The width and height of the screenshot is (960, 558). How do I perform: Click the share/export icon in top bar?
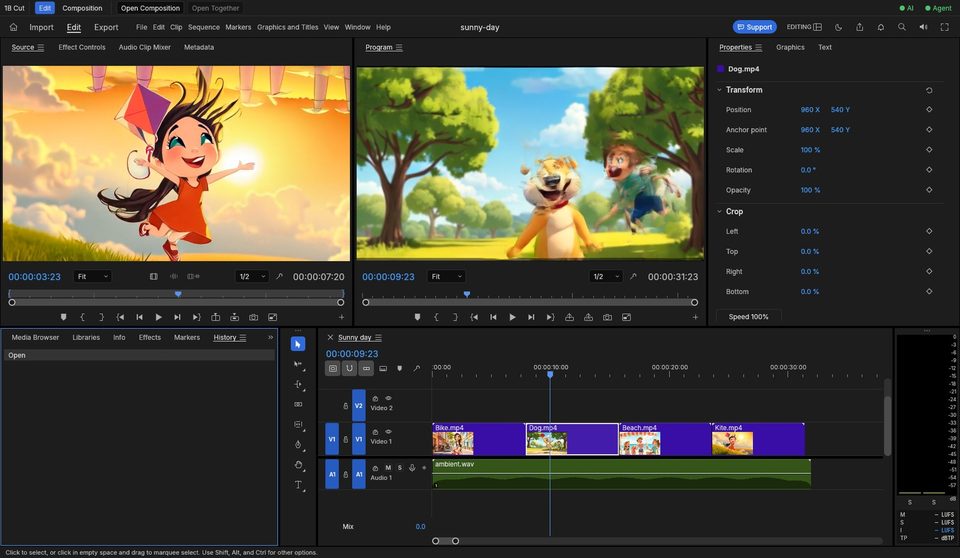tap(860, 27)
